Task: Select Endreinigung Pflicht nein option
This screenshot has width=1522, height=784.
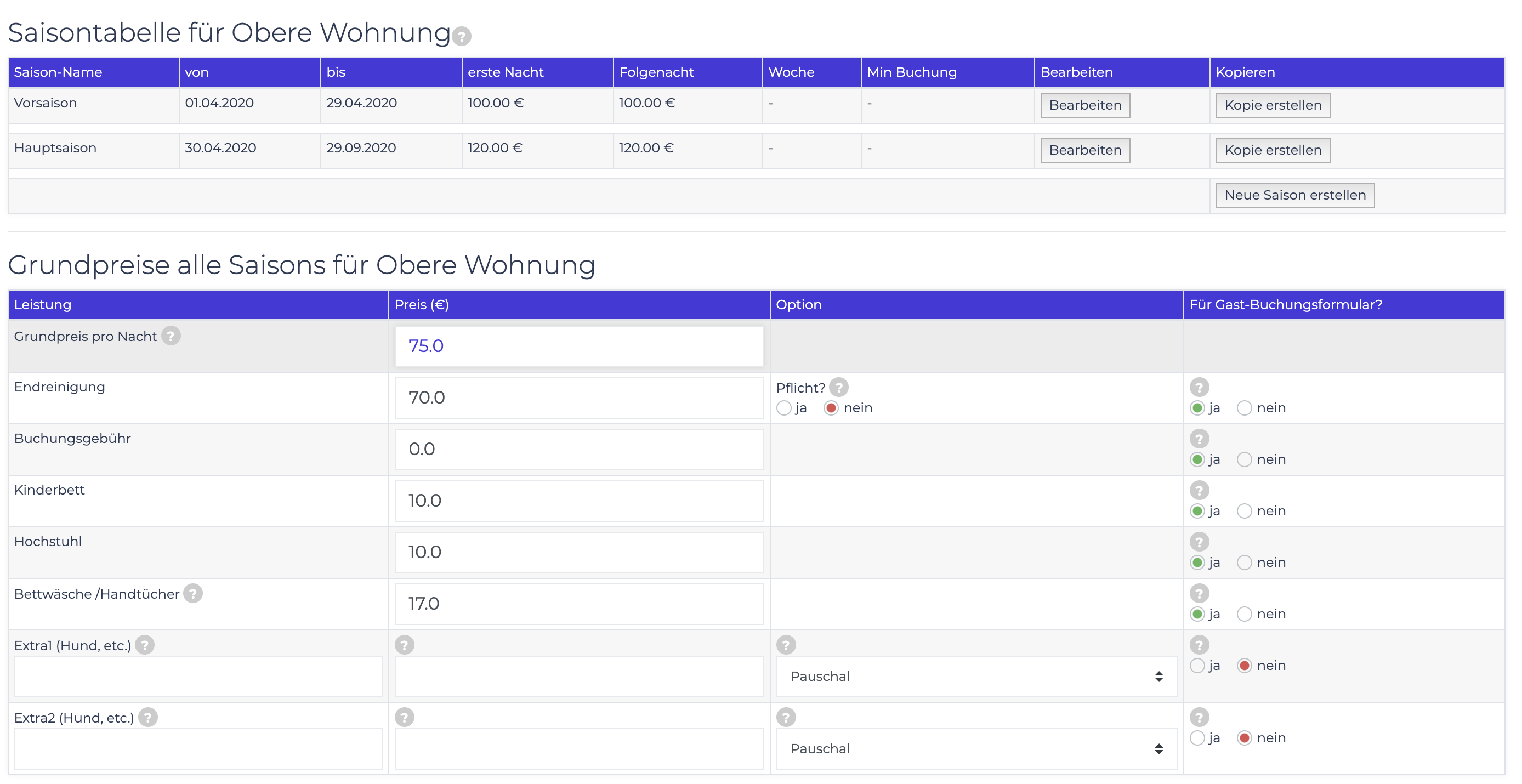Action: (x=831, y=408)
